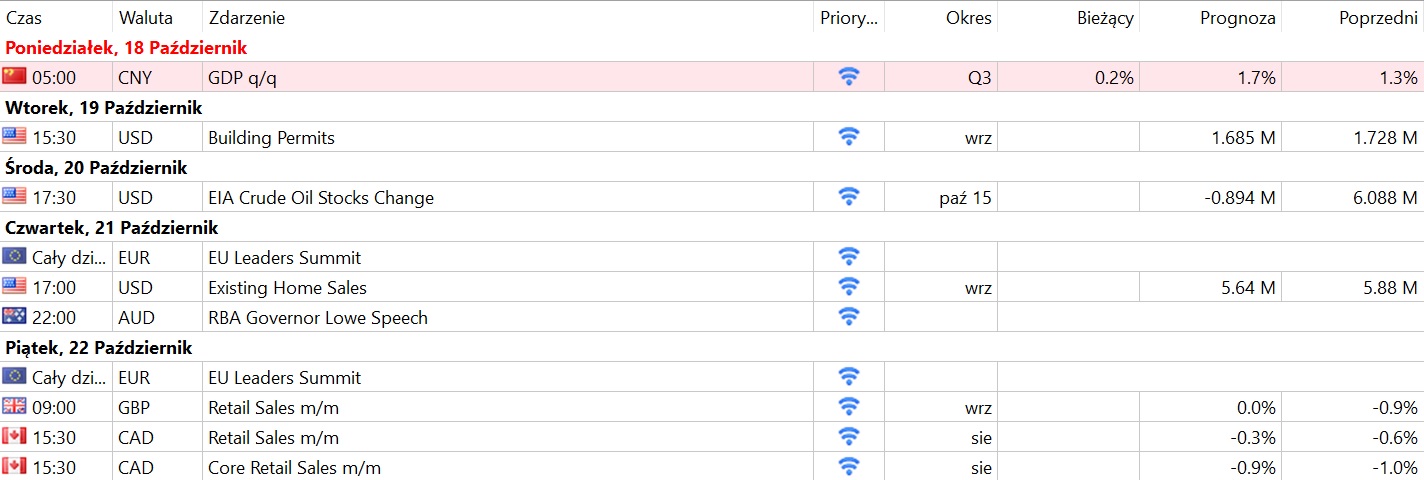Click priority icon for Existing Home Sales

click(x=848, y=287)
